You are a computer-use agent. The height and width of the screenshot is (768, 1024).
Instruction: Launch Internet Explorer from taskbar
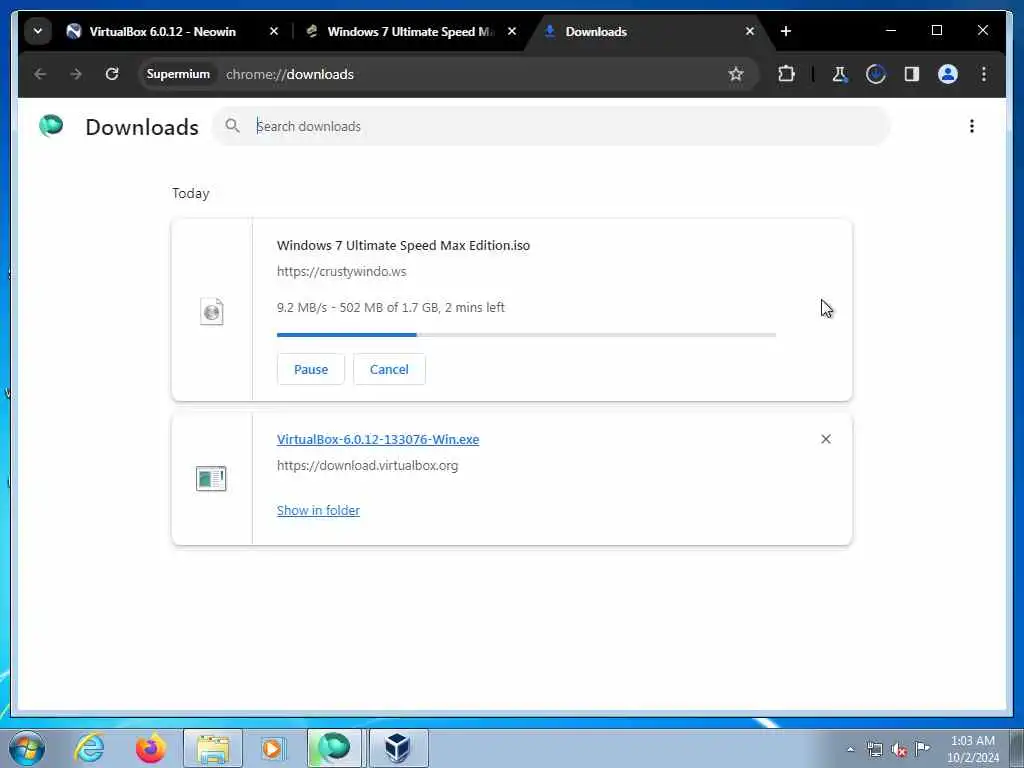pos(89,748)
